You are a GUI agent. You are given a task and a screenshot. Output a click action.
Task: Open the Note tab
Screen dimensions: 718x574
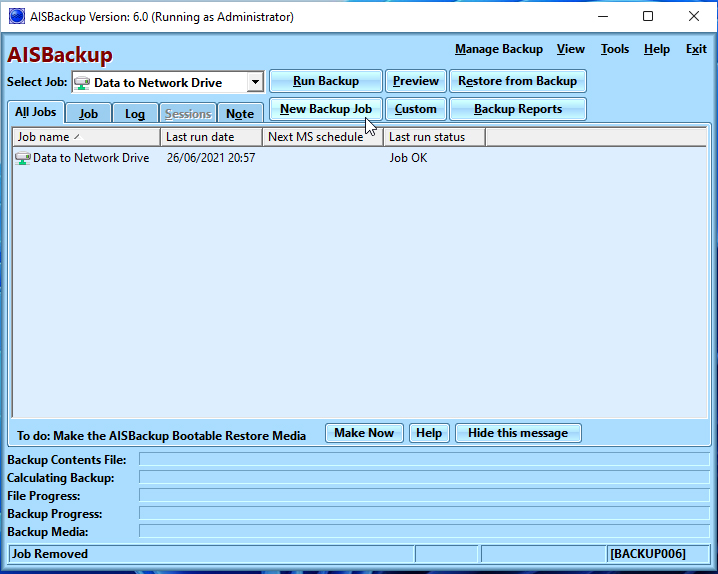(x=239, y=114)
